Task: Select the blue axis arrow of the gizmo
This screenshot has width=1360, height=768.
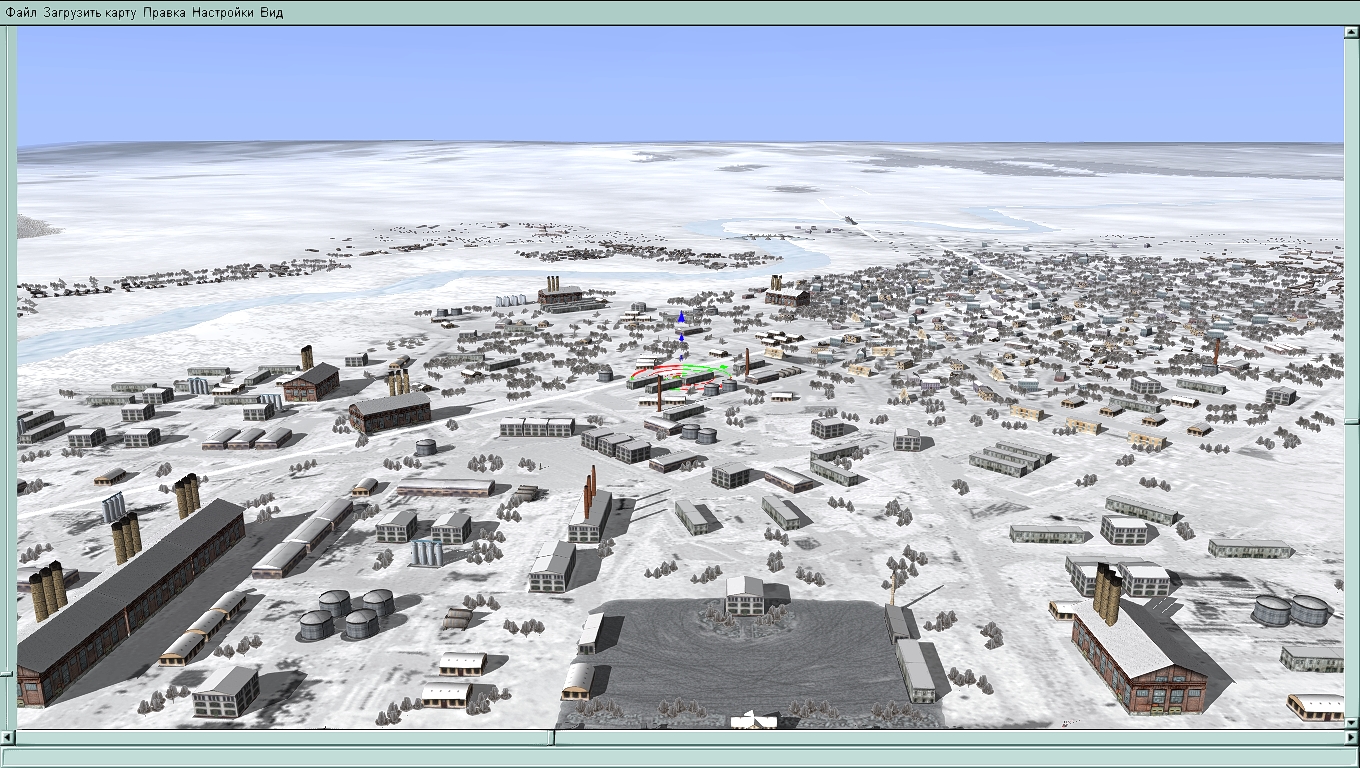Action: 682,317
